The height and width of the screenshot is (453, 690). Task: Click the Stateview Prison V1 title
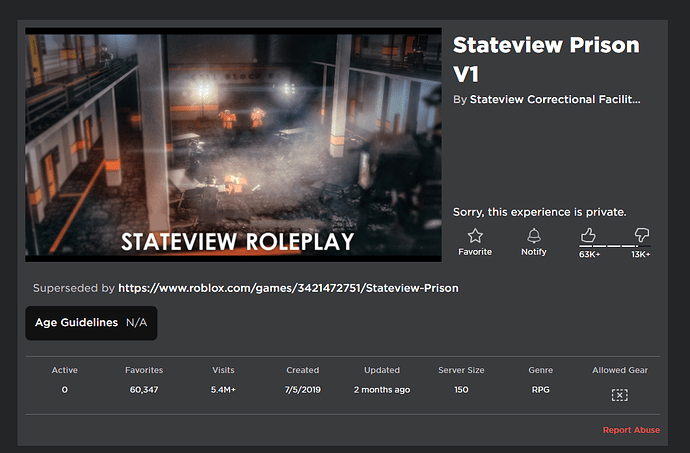(x=546, y=59)
